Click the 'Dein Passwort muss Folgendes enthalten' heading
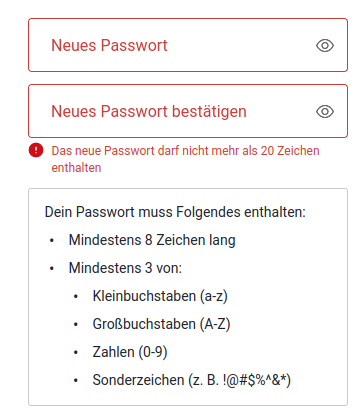360x413 pixels. point(175,212)
